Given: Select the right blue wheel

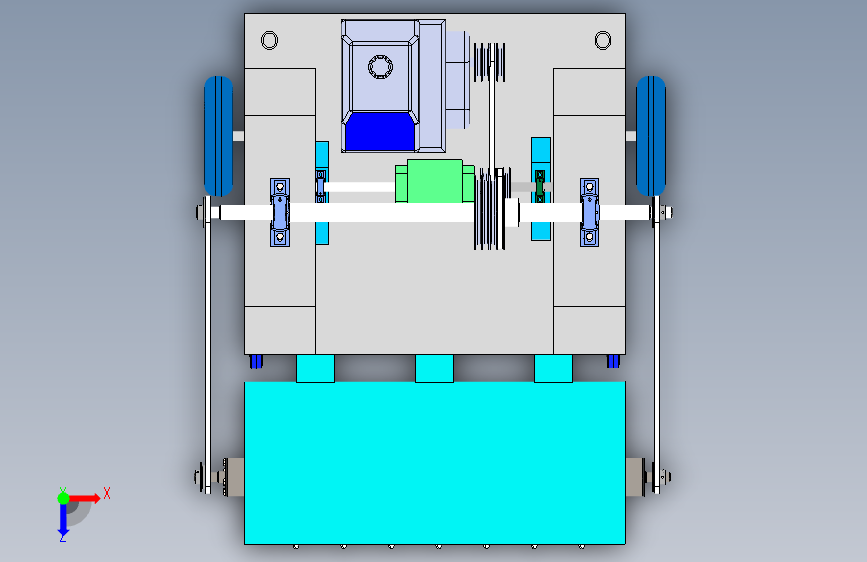Looking at the screenshot, I should pos(651,136).
